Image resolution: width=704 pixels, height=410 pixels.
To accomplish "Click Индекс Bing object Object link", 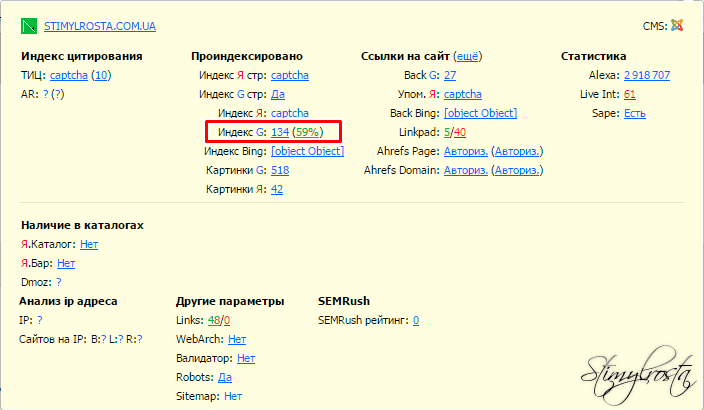I will click(x=308, y=151).
